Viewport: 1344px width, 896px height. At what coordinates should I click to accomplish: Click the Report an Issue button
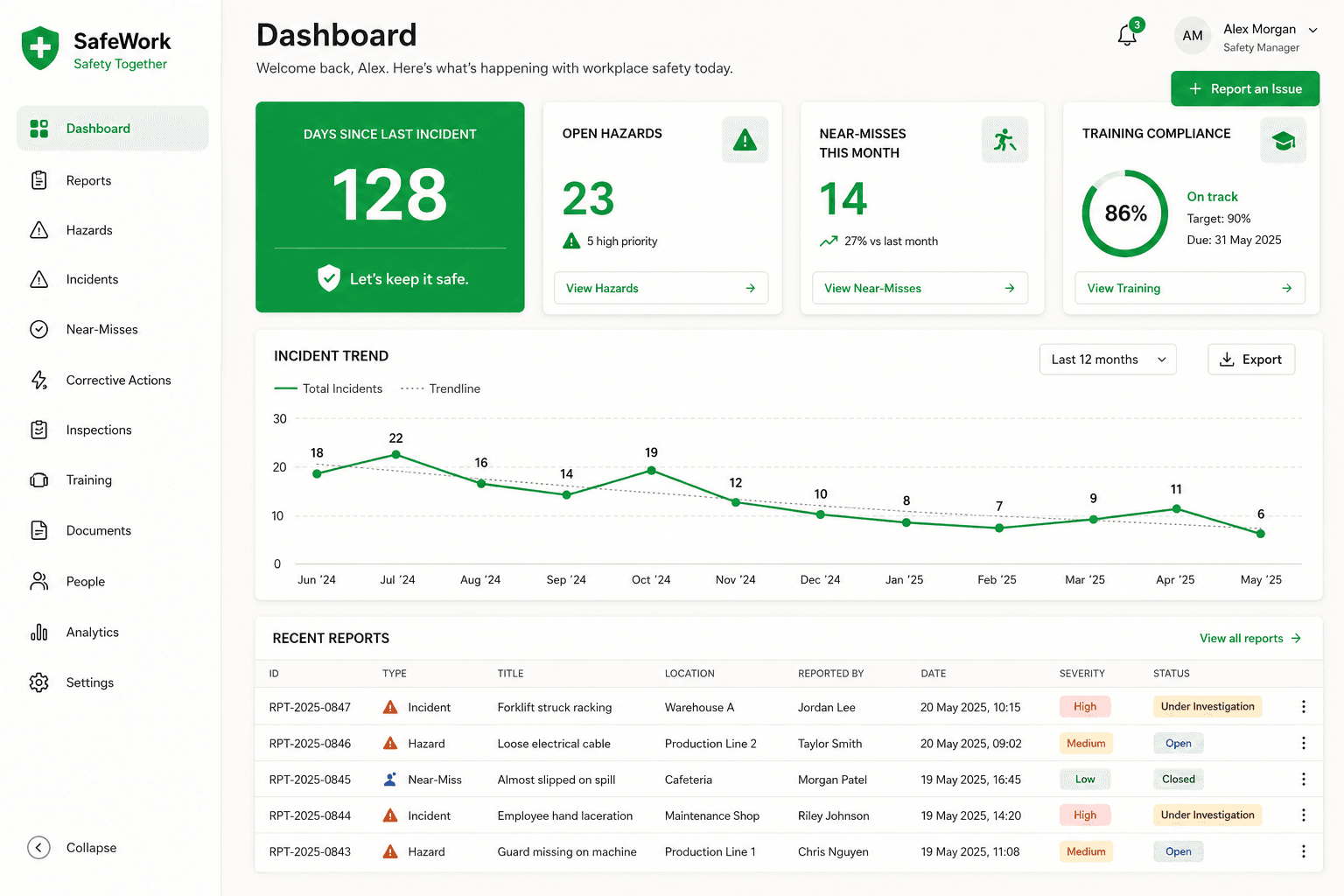pyautogui.click(x=1245, y=88)
